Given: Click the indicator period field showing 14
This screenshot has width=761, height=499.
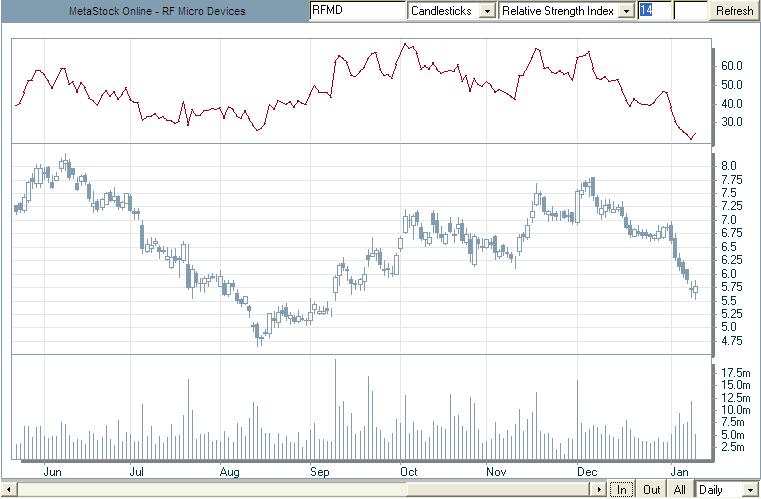Looking at the screenshot, I should coord(654,10).
